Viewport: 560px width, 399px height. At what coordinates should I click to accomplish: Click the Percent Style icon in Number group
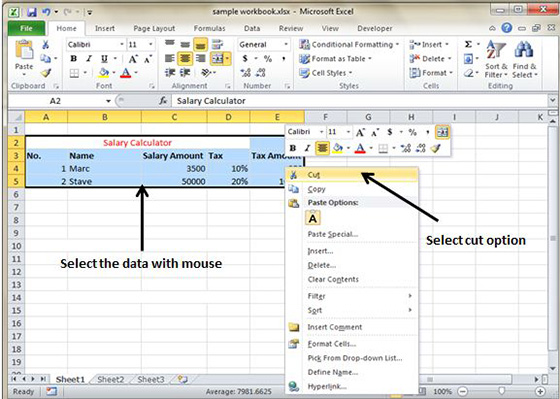point(268,59)
